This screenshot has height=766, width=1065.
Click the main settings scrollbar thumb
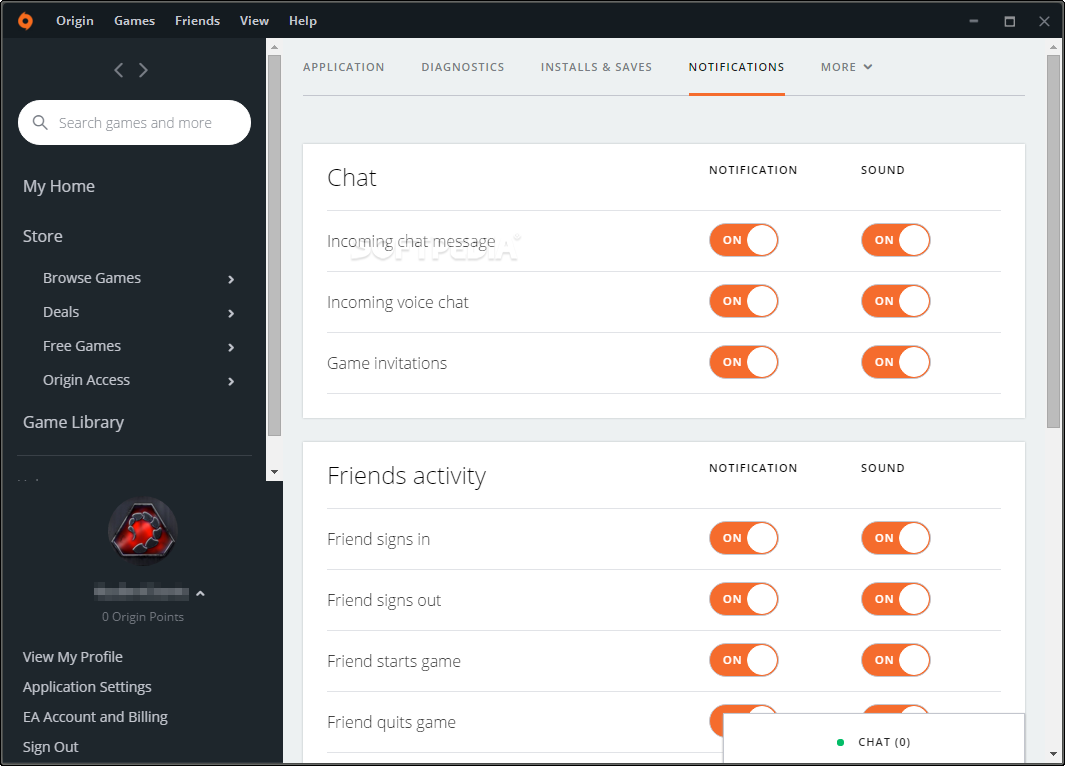coord(1053,241)
